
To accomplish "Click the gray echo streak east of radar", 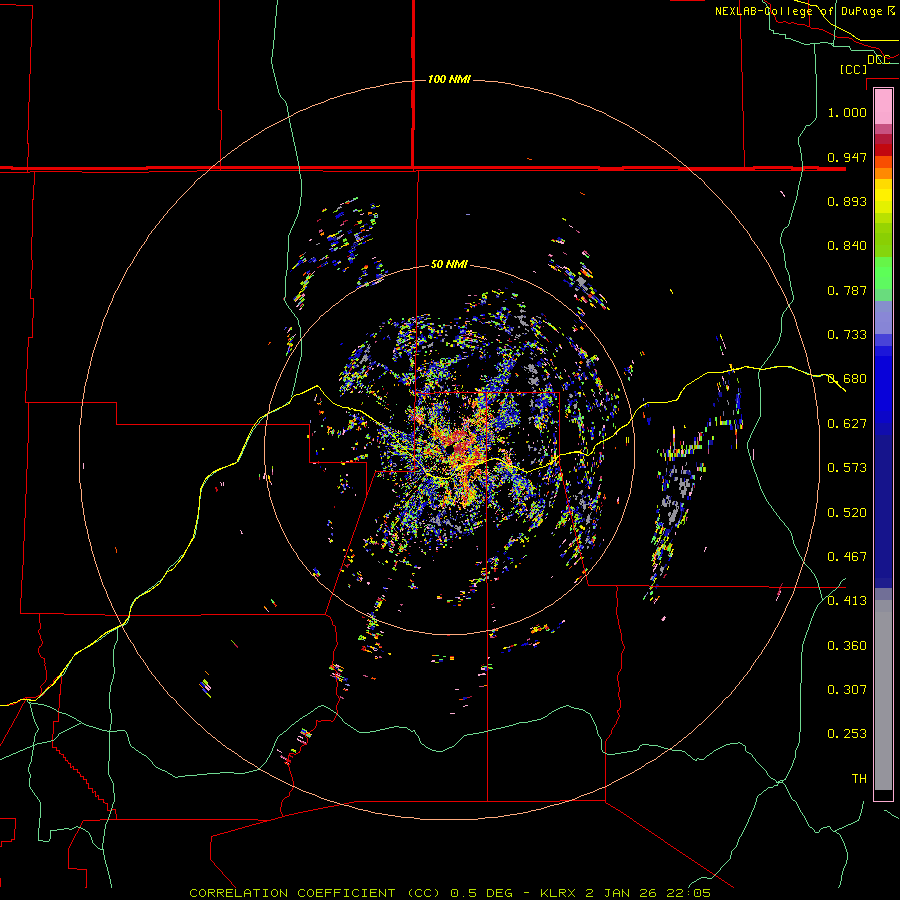I will (x=676, y=494).
